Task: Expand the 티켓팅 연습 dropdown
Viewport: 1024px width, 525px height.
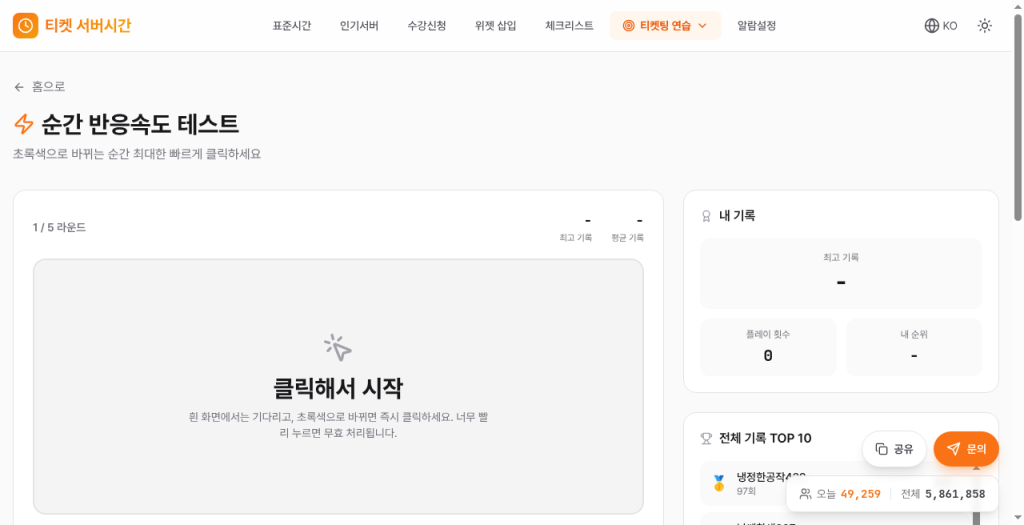Action: (x=665, y=26)
